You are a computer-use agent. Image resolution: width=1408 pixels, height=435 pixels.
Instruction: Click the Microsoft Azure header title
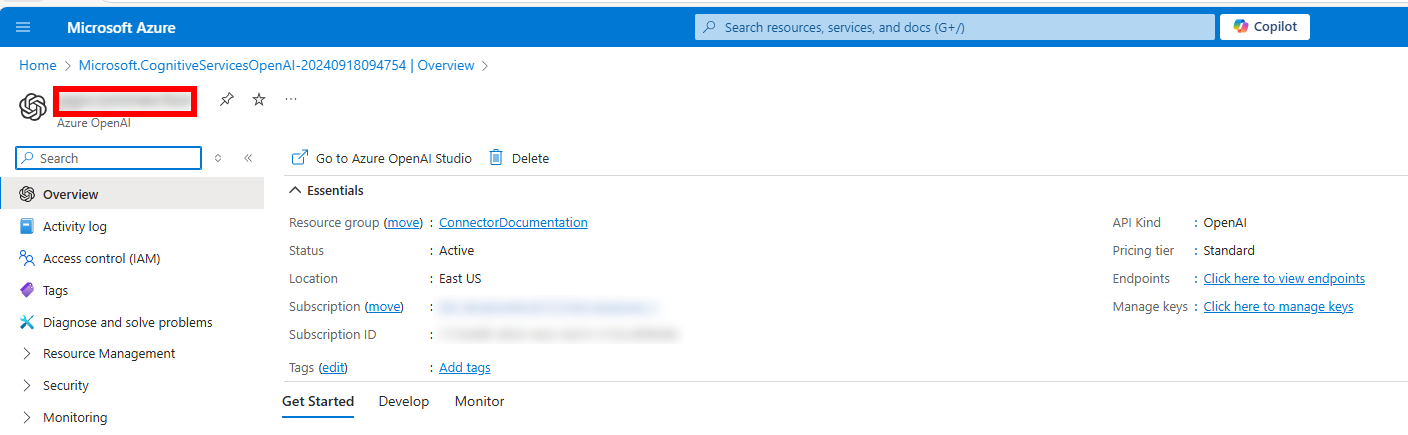121,27
